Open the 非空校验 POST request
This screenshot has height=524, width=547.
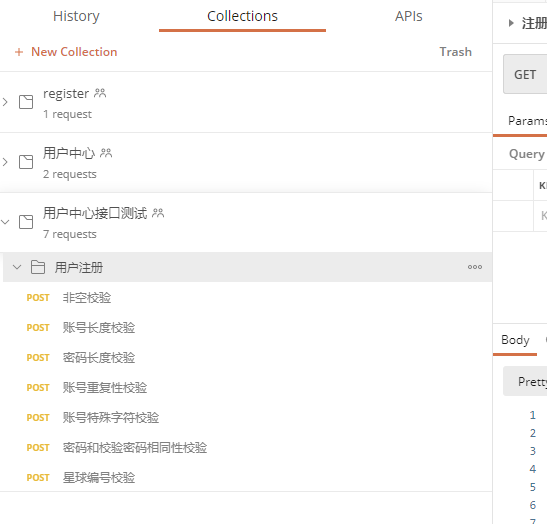(x=87, y=298)
